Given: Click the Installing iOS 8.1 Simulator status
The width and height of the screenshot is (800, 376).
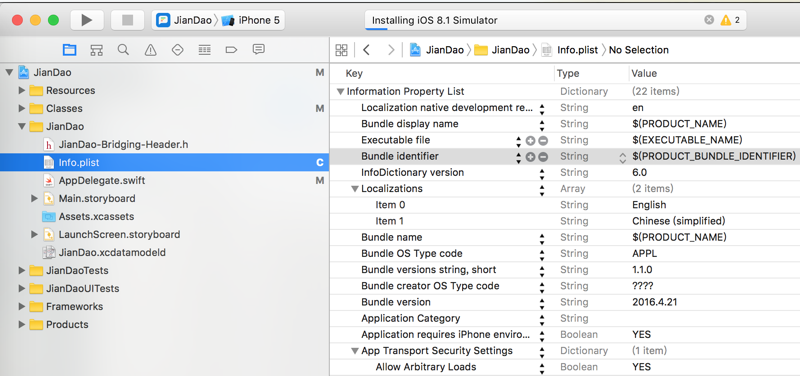Looking at the screenshot, I should [434, 20].
